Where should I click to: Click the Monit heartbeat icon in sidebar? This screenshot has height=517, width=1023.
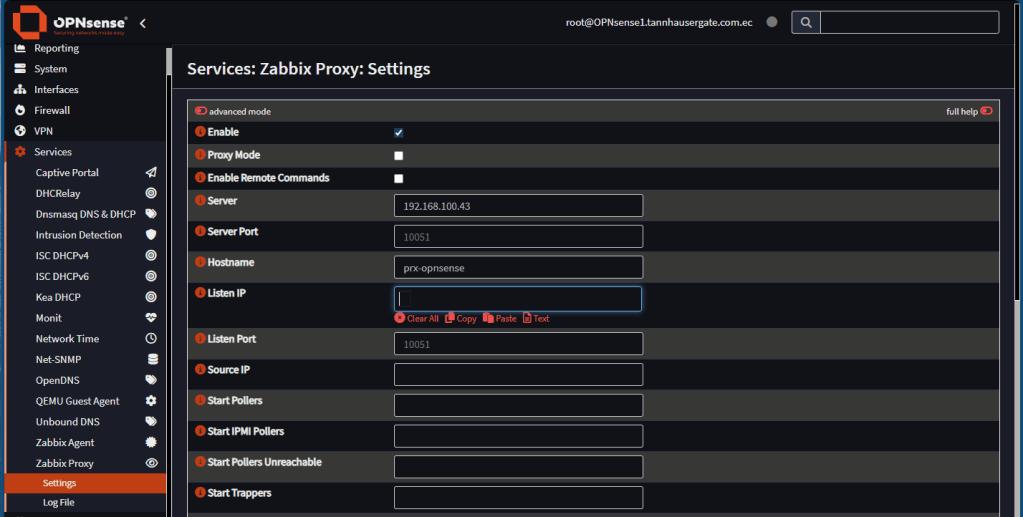(151, 318)
